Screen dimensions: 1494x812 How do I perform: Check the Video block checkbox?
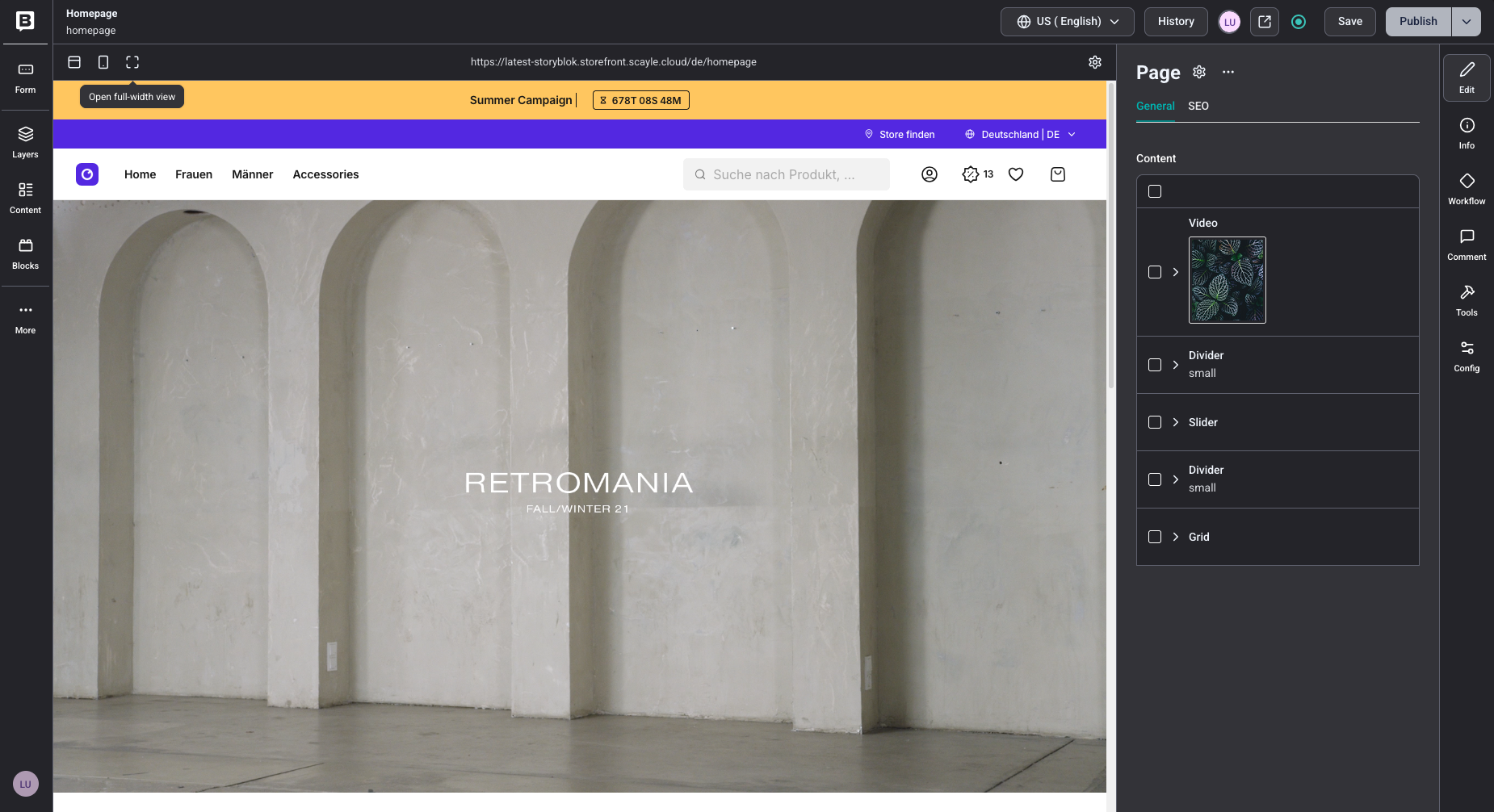tap(1155, 272)
